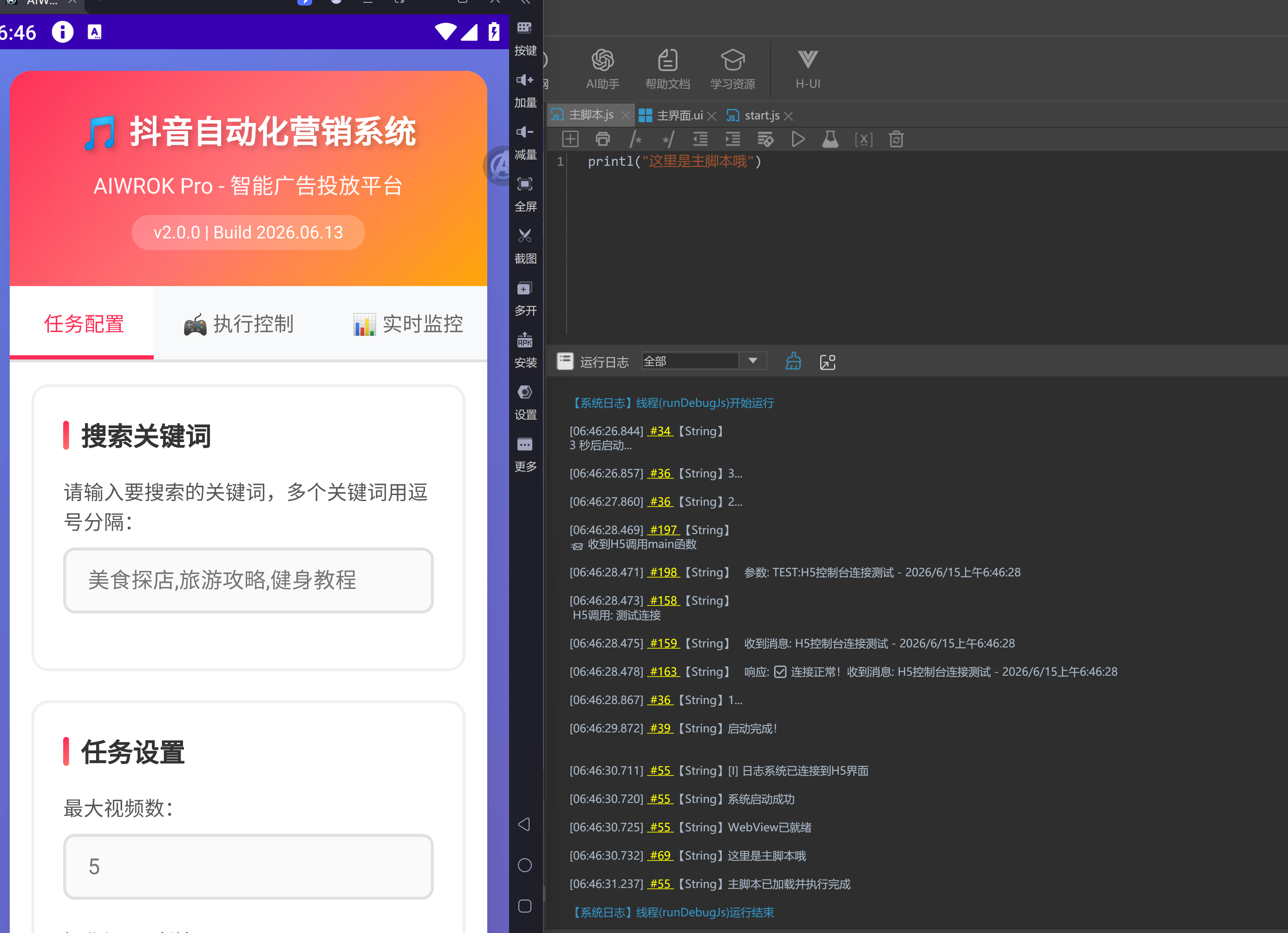This screenshot has height=933, width=1288.
Task: Click the v2.0.0 build version badge
Action: 248,232
